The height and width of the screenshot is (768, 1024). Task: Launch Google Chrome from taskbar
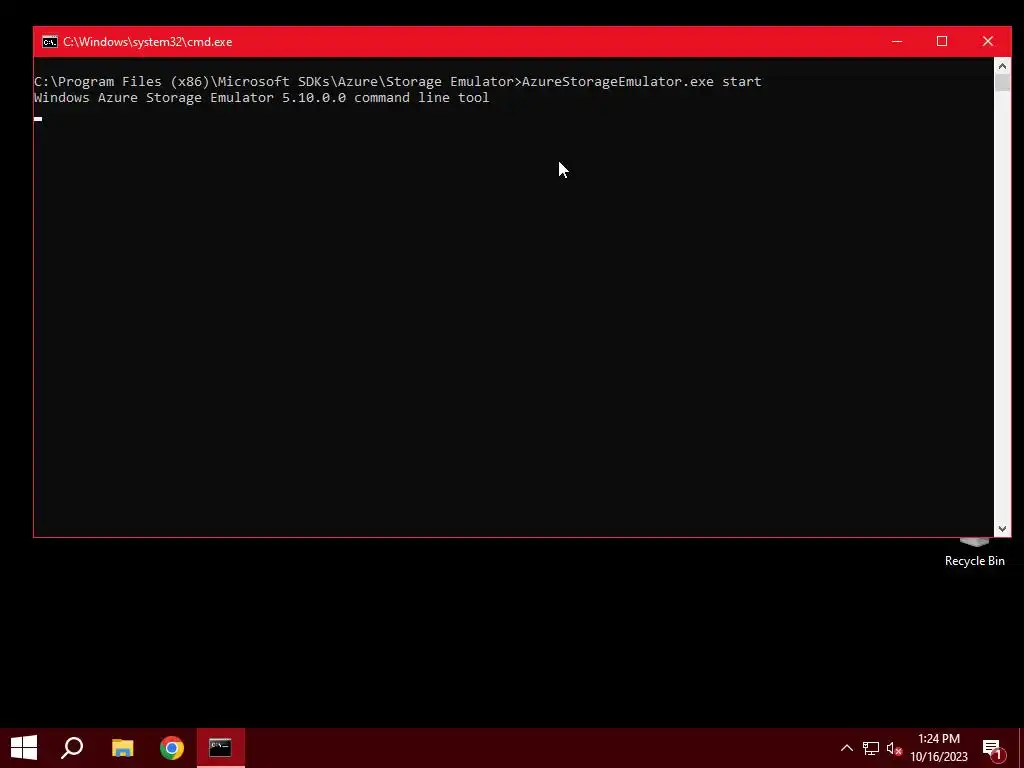point(172,748)
